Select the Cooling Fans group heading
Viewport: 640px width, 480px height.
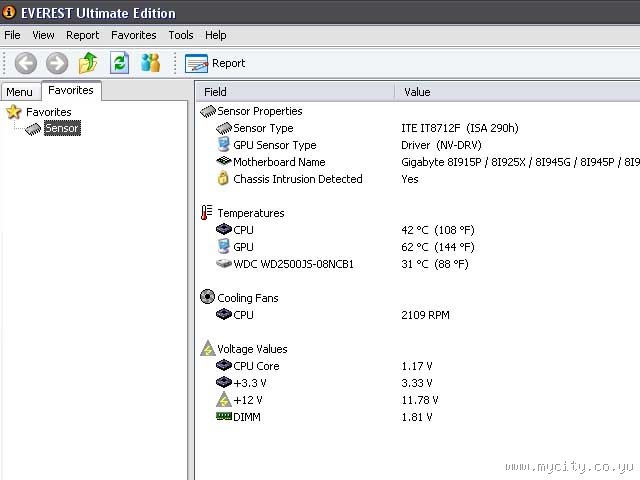(x=248, y=298)
